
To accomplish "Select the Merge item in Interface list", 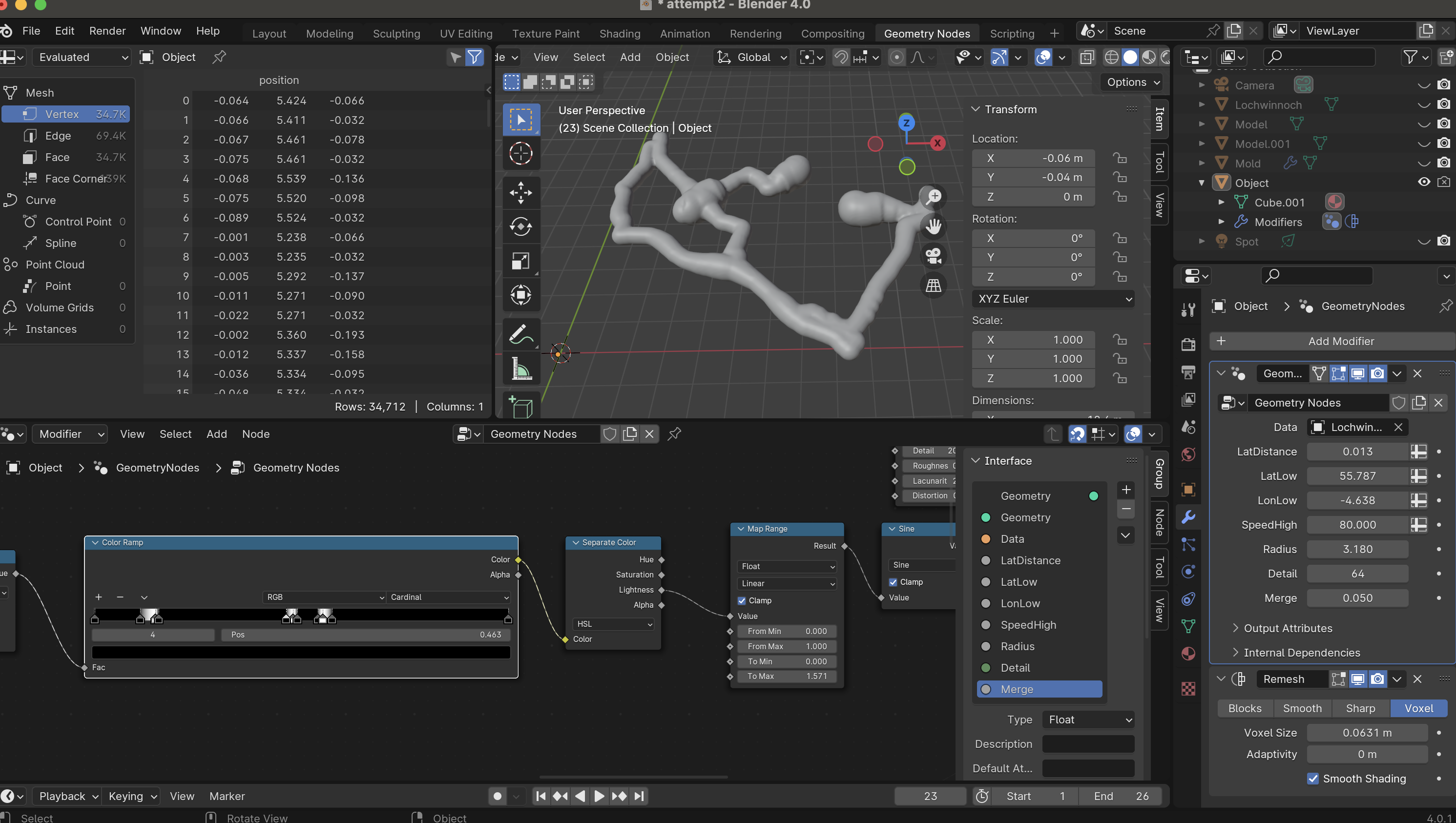I will (x=1039, y=689).
